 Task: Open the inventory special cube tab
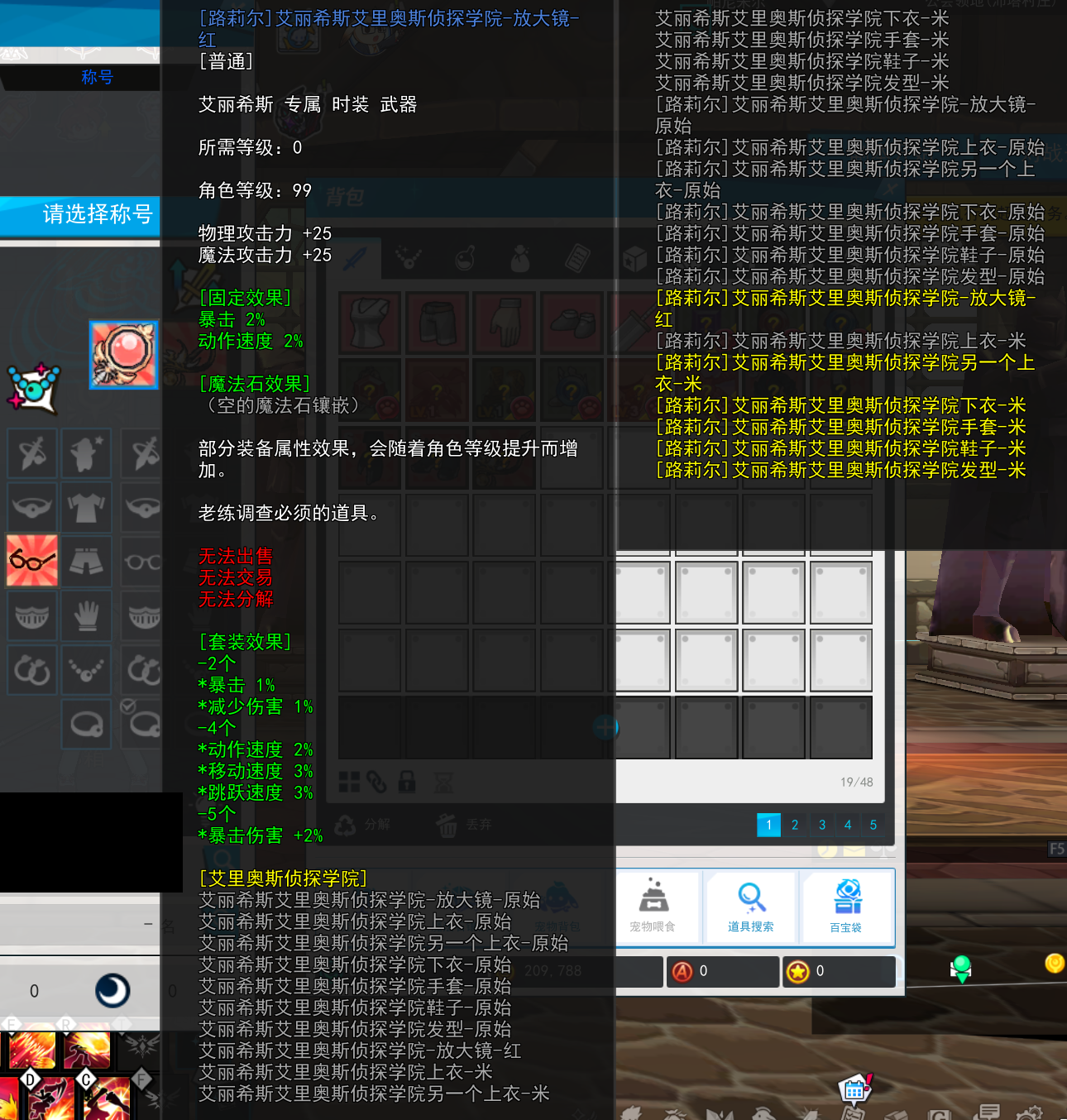tap(634, 259)
